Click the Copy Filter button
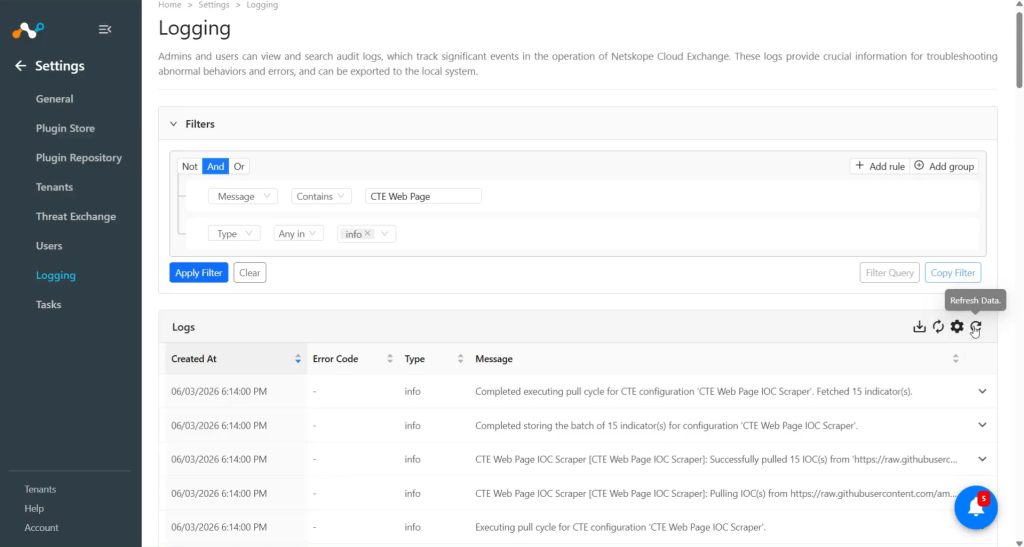This screenshot has width=1024, height=547. pos(953,273)
